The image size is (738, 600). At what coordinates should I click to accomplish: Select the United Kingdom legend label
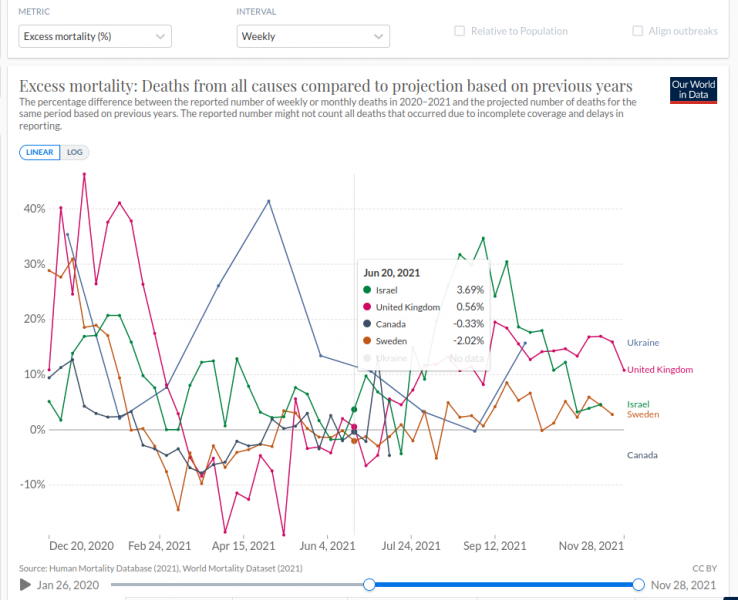(x=660, y=370)
